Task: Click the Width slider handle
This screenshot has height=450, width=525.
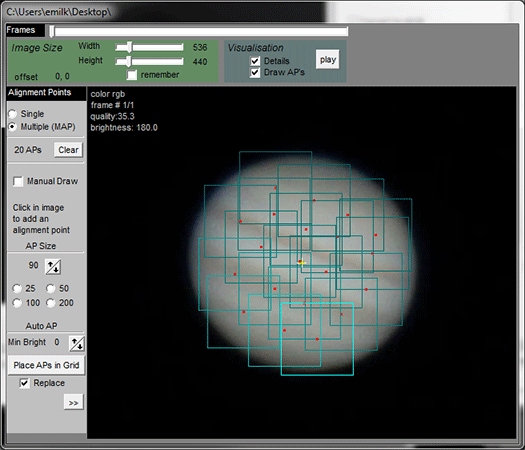Action: coord(129,47)
